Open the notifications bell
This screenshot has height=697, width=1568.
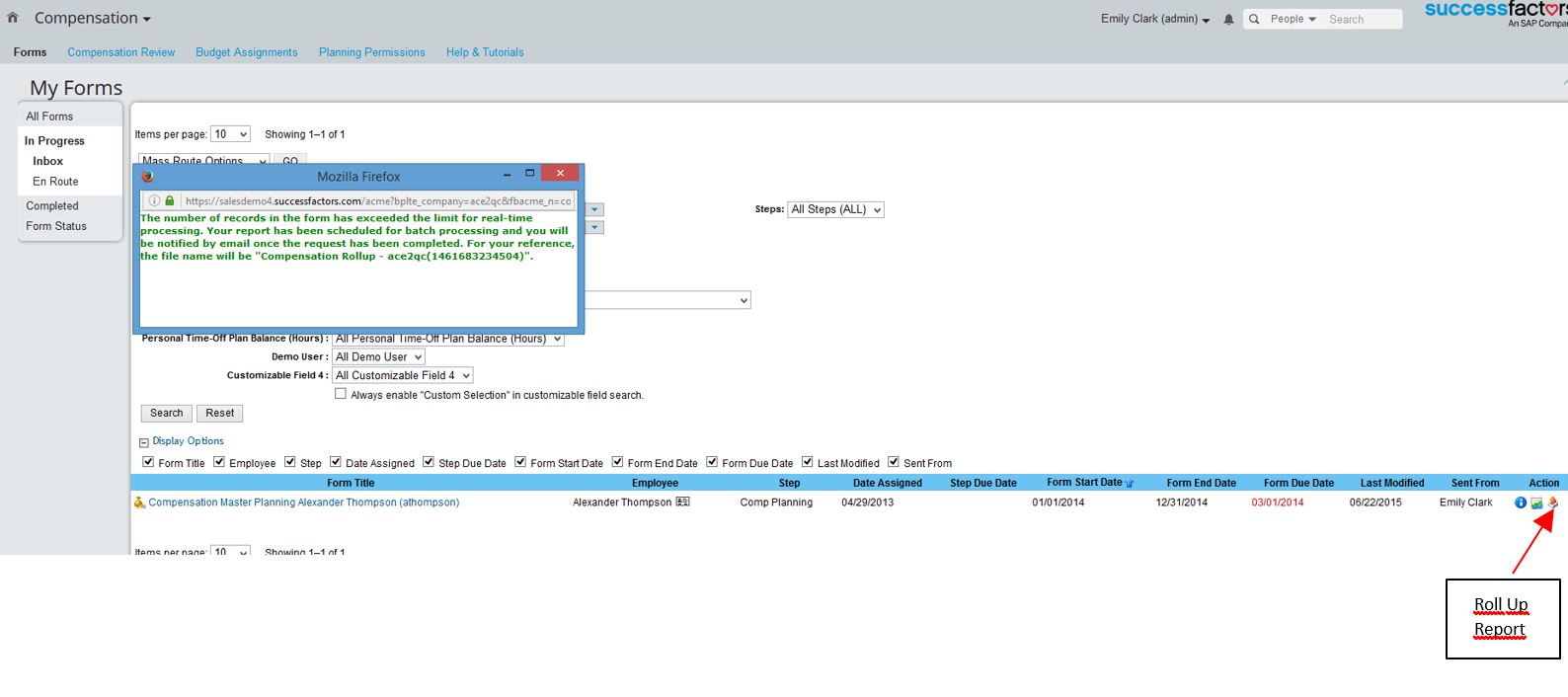pos(1228,19)
